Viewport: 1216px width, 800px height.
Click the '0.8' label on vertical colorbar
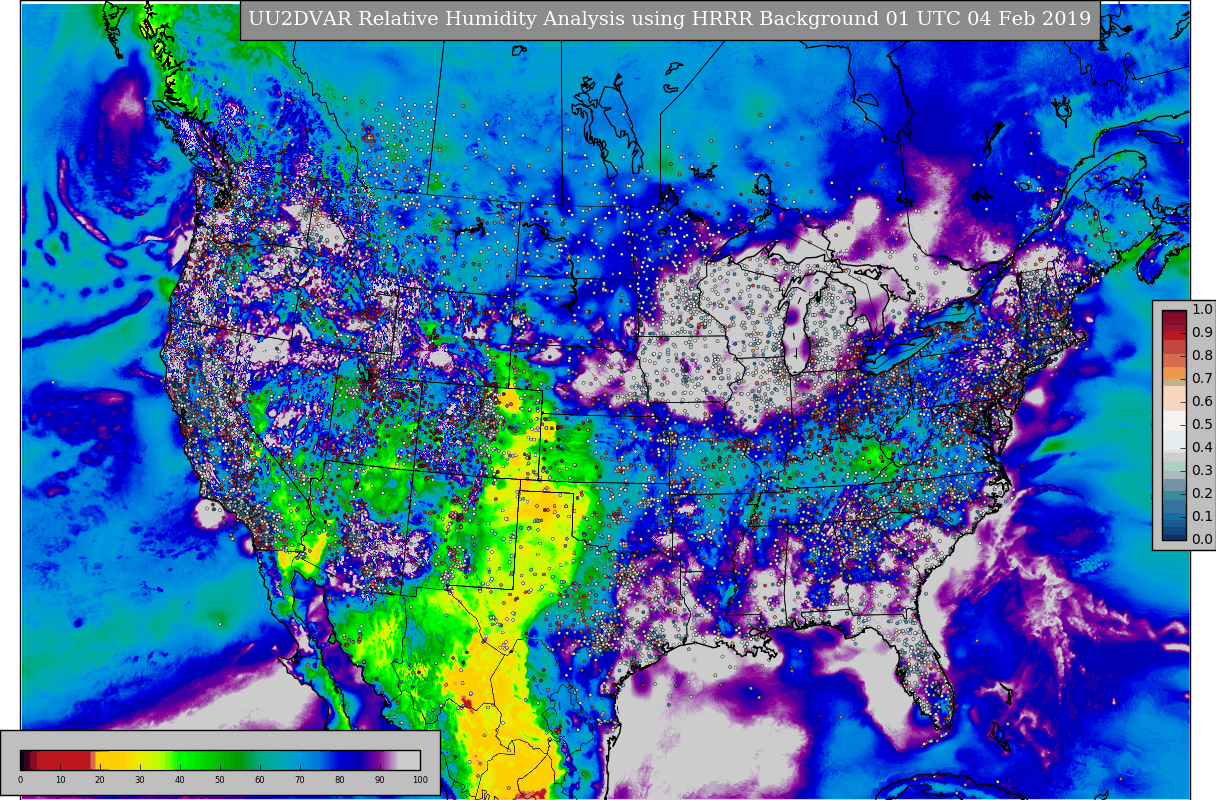click(x=1202, y=355)
